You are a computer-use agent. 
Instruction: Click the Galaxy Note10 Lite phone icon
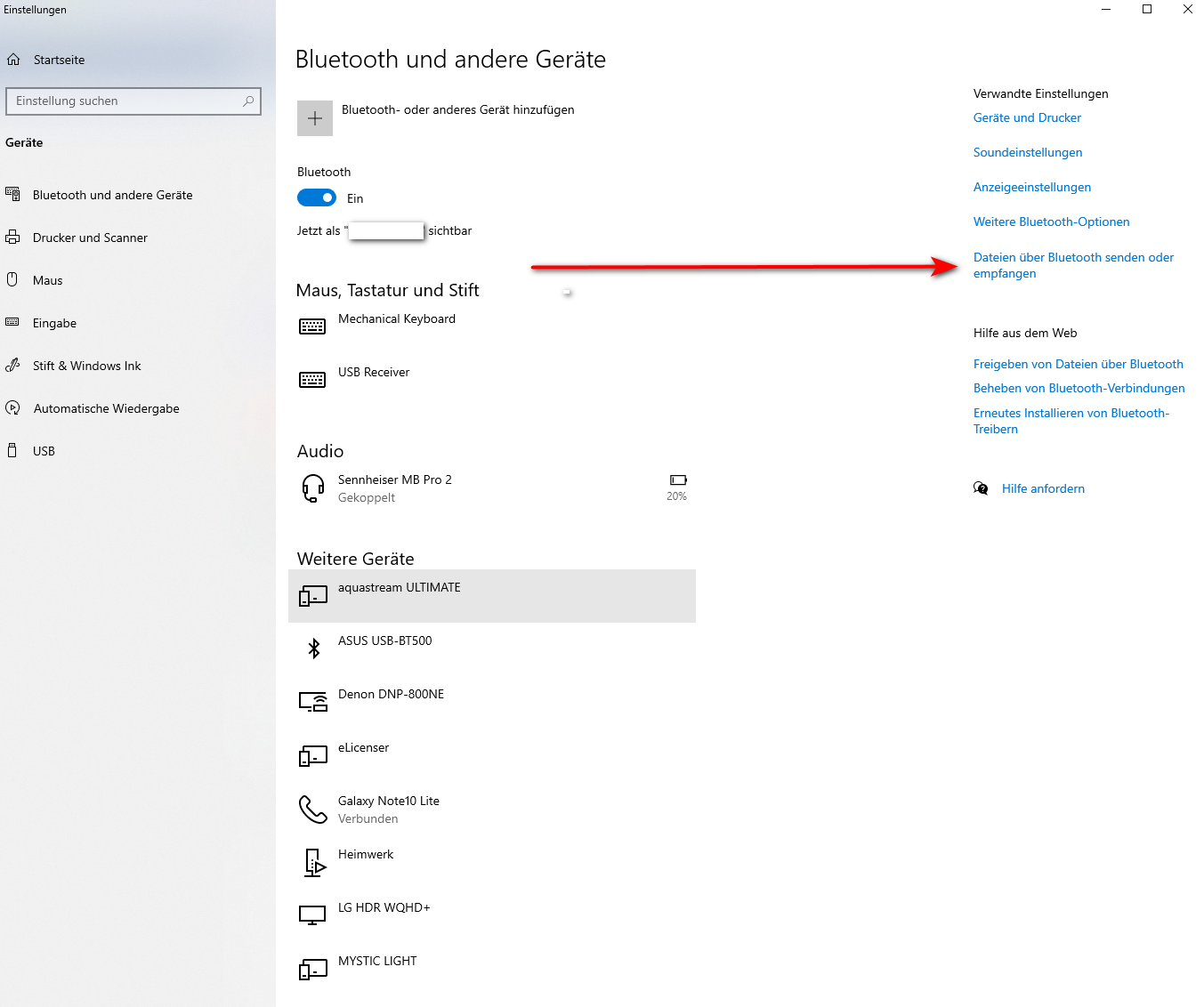pyautogui.click(x=312, y=809)
